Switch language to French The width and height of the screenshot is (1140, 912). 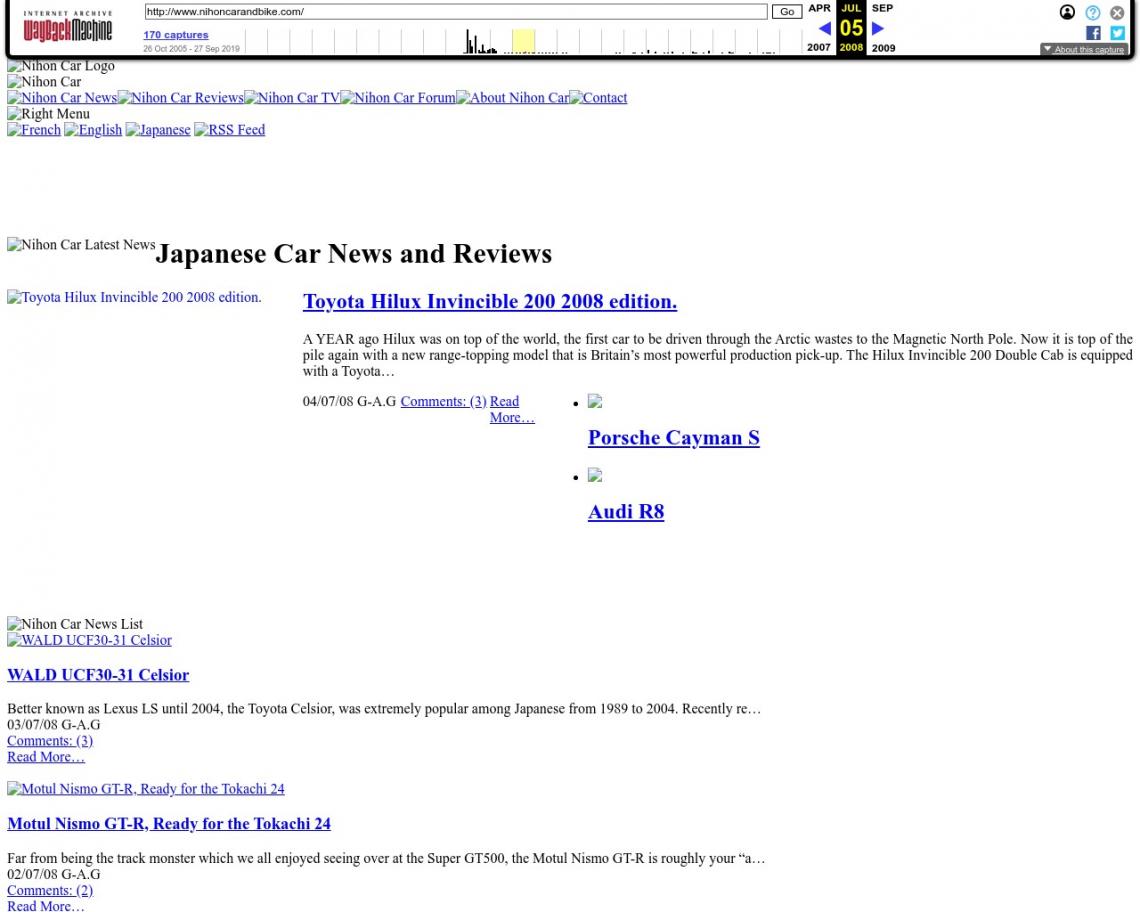[33, 129]
